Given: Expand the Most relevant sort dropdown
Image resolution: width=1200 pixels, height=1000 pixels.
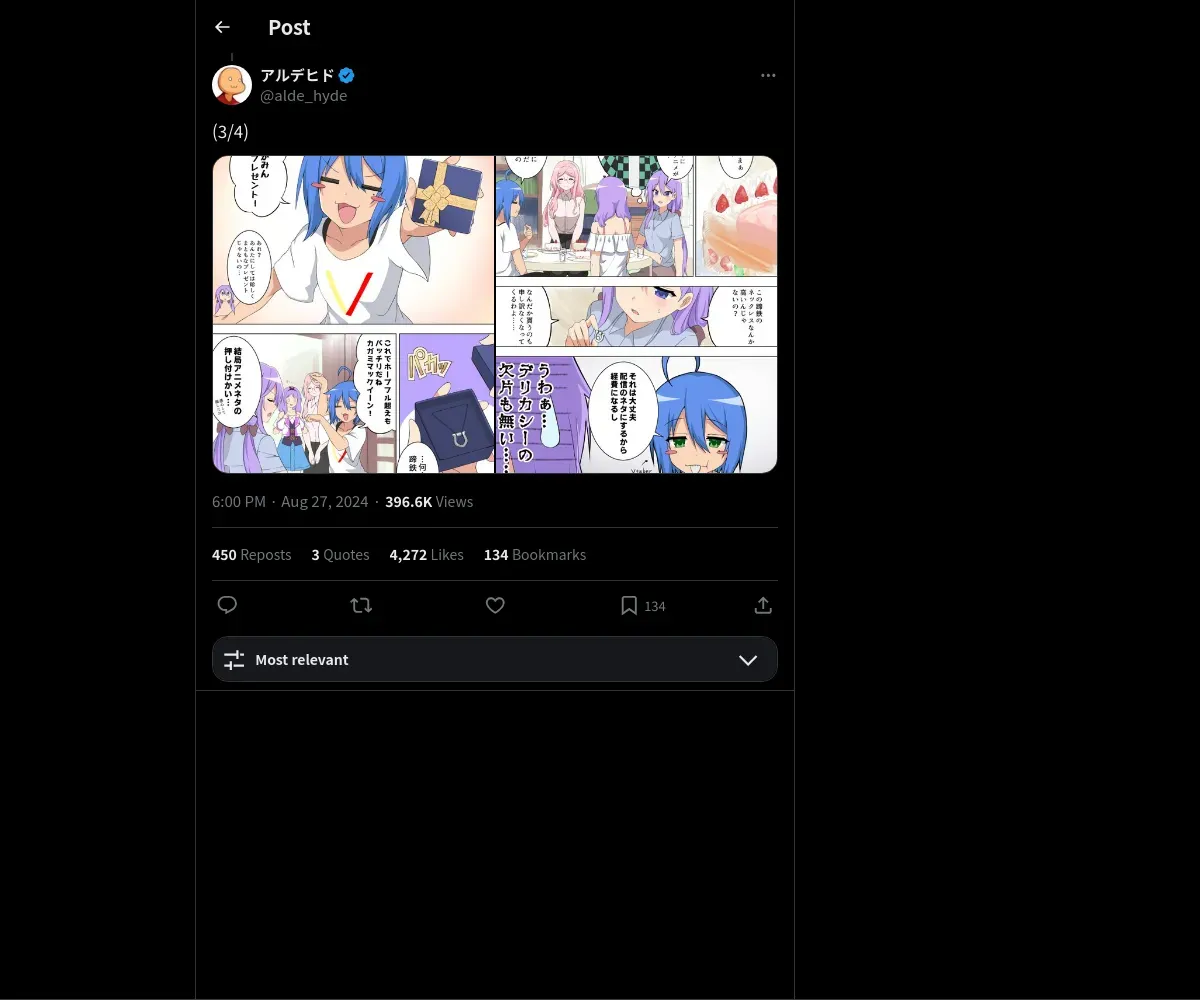Looking at the screenshot, I should pyautogui.click(x=495, y=659).
